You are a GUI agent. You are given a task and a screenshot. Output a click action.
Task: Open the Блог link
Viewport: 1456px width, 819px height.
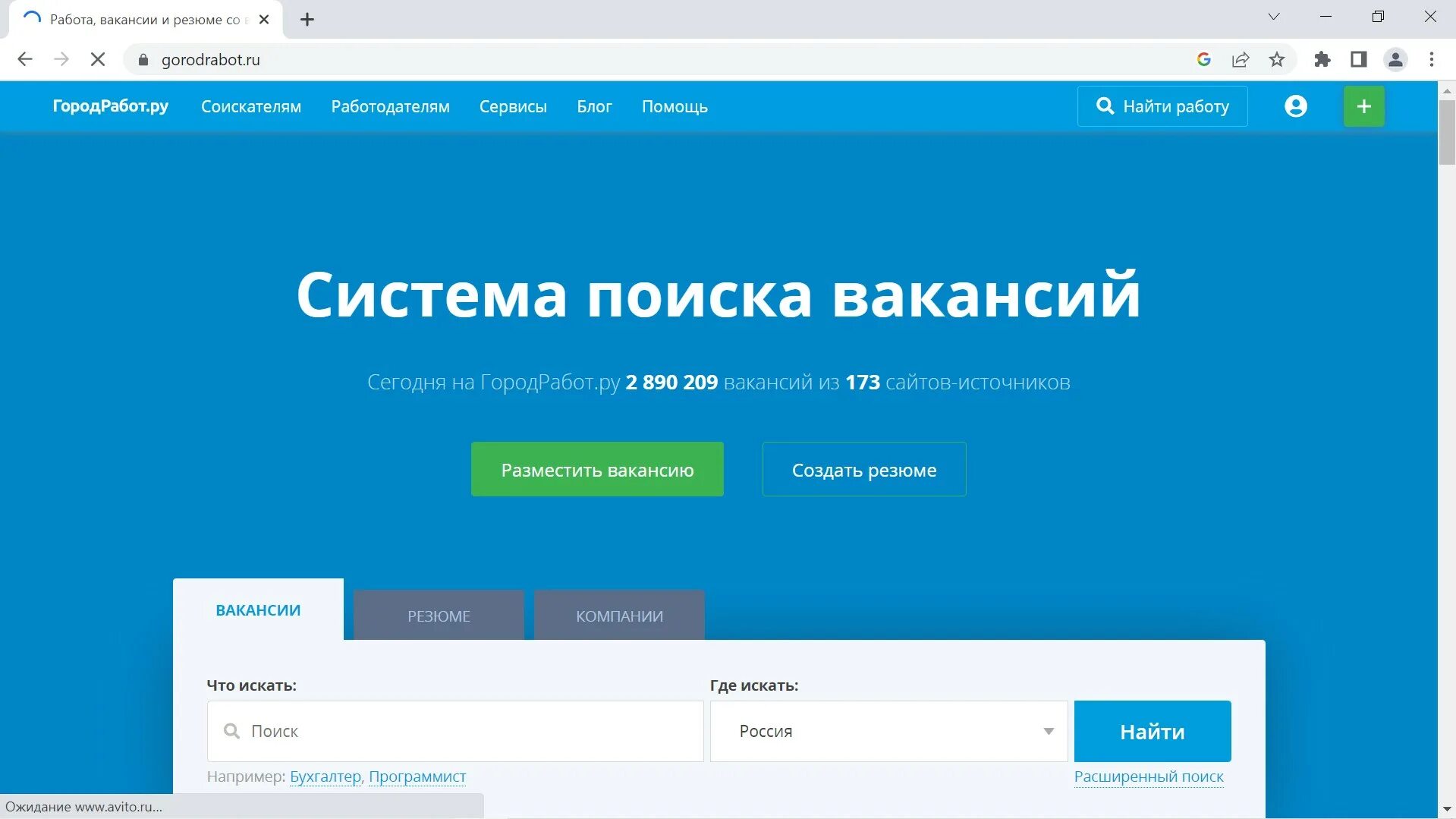point(594,107)
